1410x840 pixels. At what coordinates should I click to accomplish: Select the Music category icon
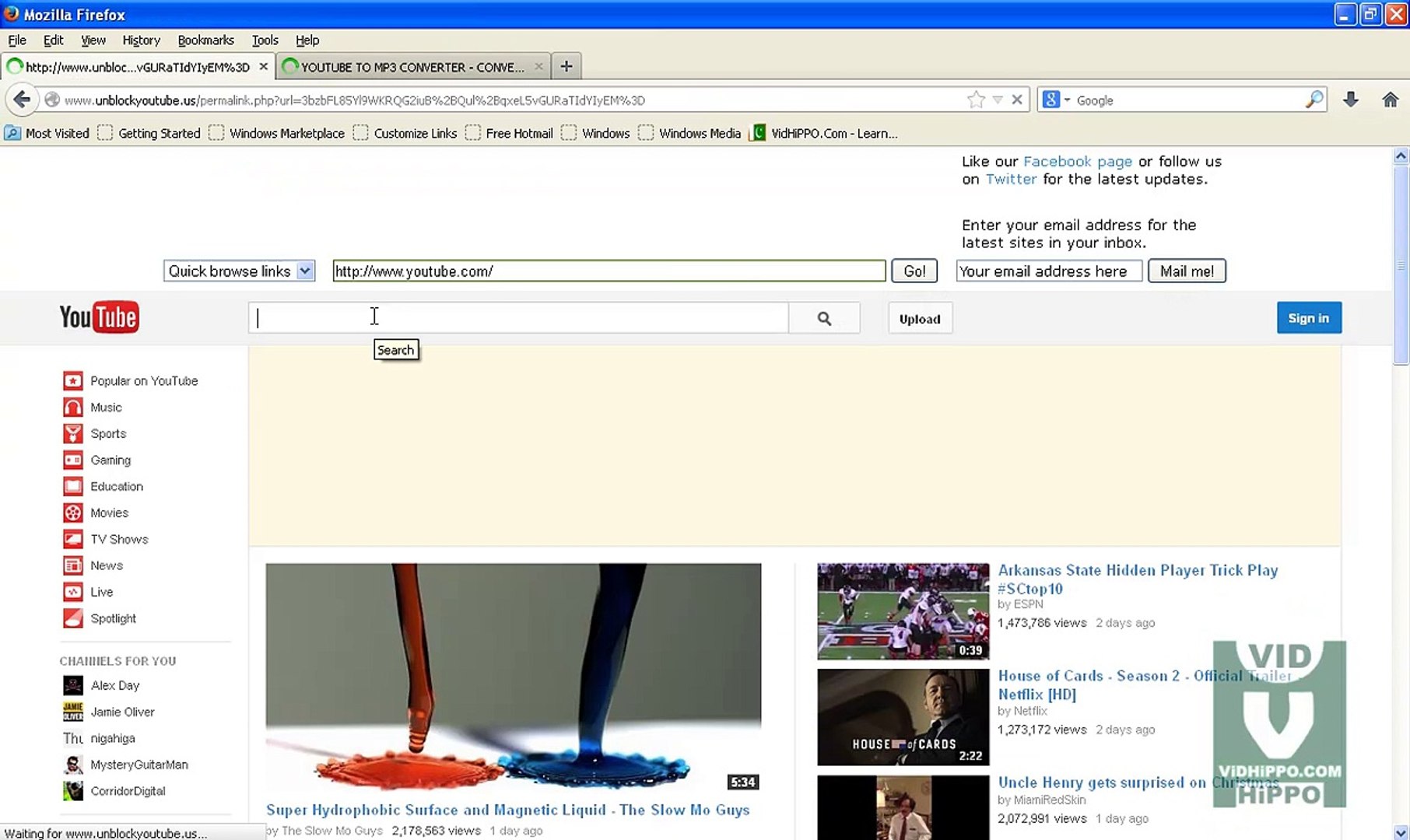tap(72, 407)
